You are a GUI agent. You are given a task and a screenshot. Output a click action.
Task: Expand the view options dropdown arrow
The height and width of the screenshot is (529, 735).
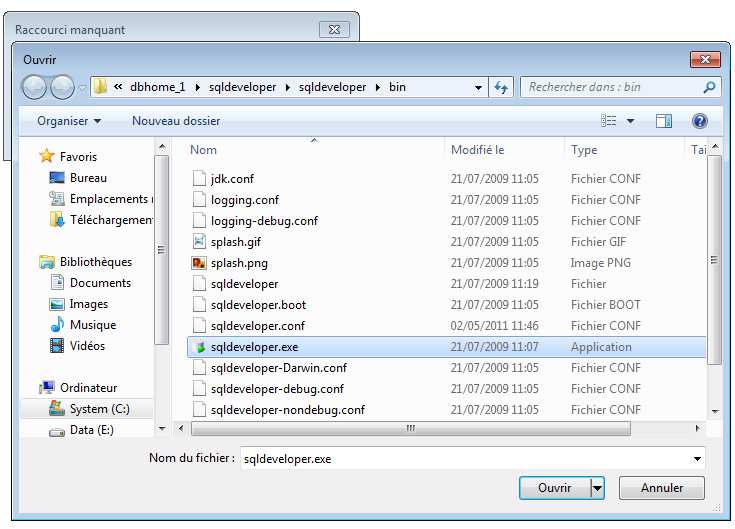(x=630, y=121)
